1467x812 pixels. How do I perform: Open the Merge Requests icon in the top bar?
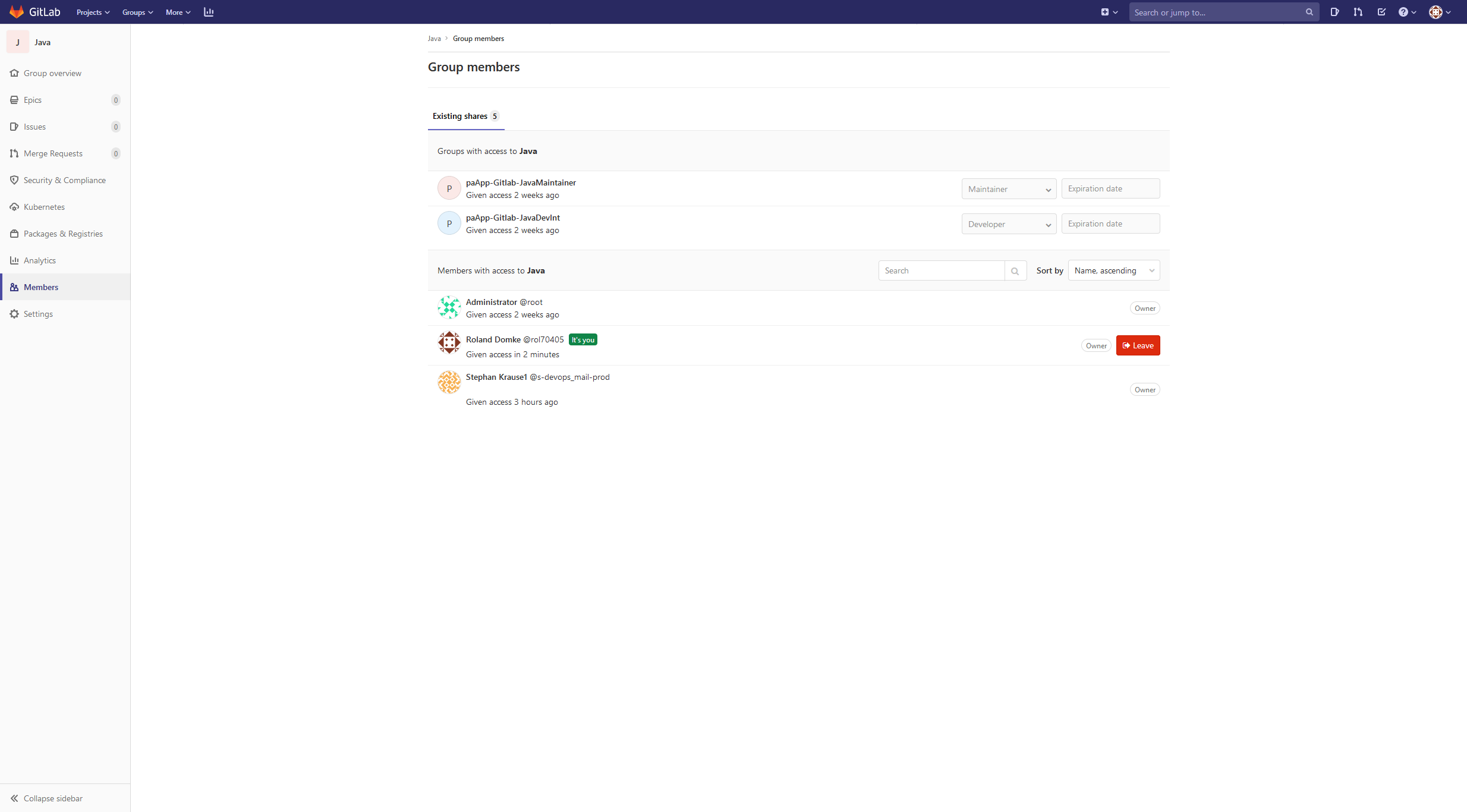tap(1358, 12)
